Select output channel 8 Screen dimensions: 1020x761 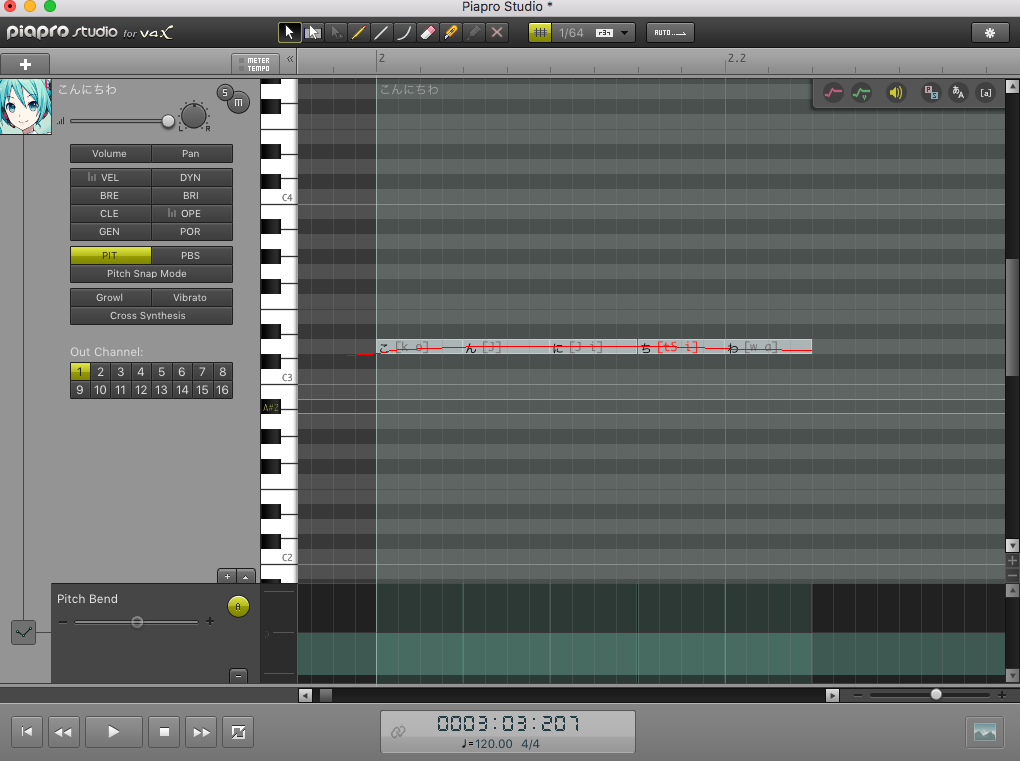222,371
